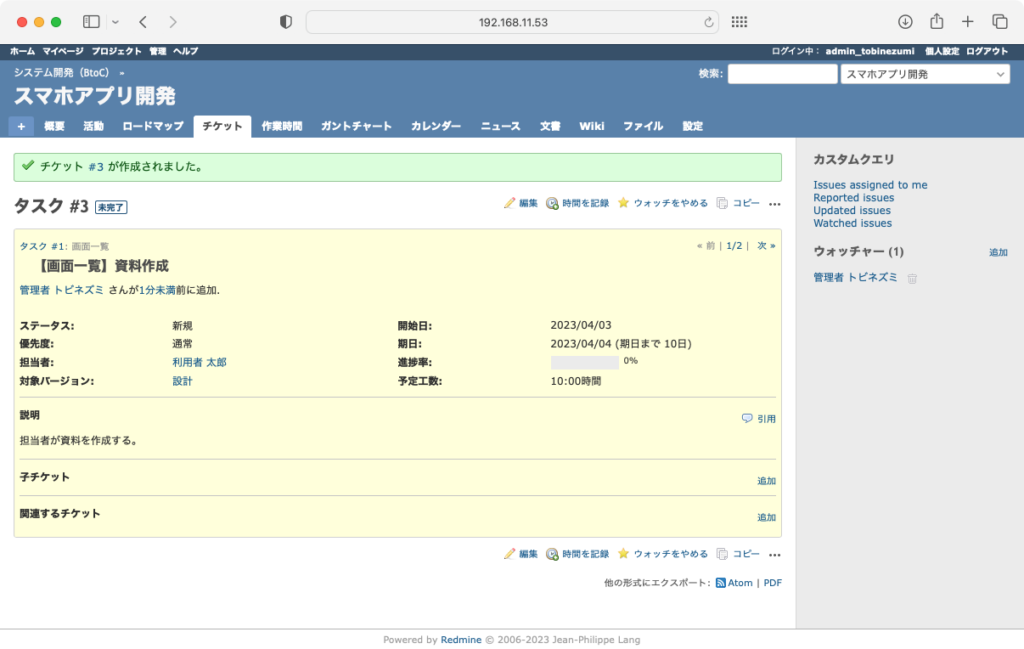
Task: Click the bottom 時間を記録 clock icon
Action: pos(552,554)
